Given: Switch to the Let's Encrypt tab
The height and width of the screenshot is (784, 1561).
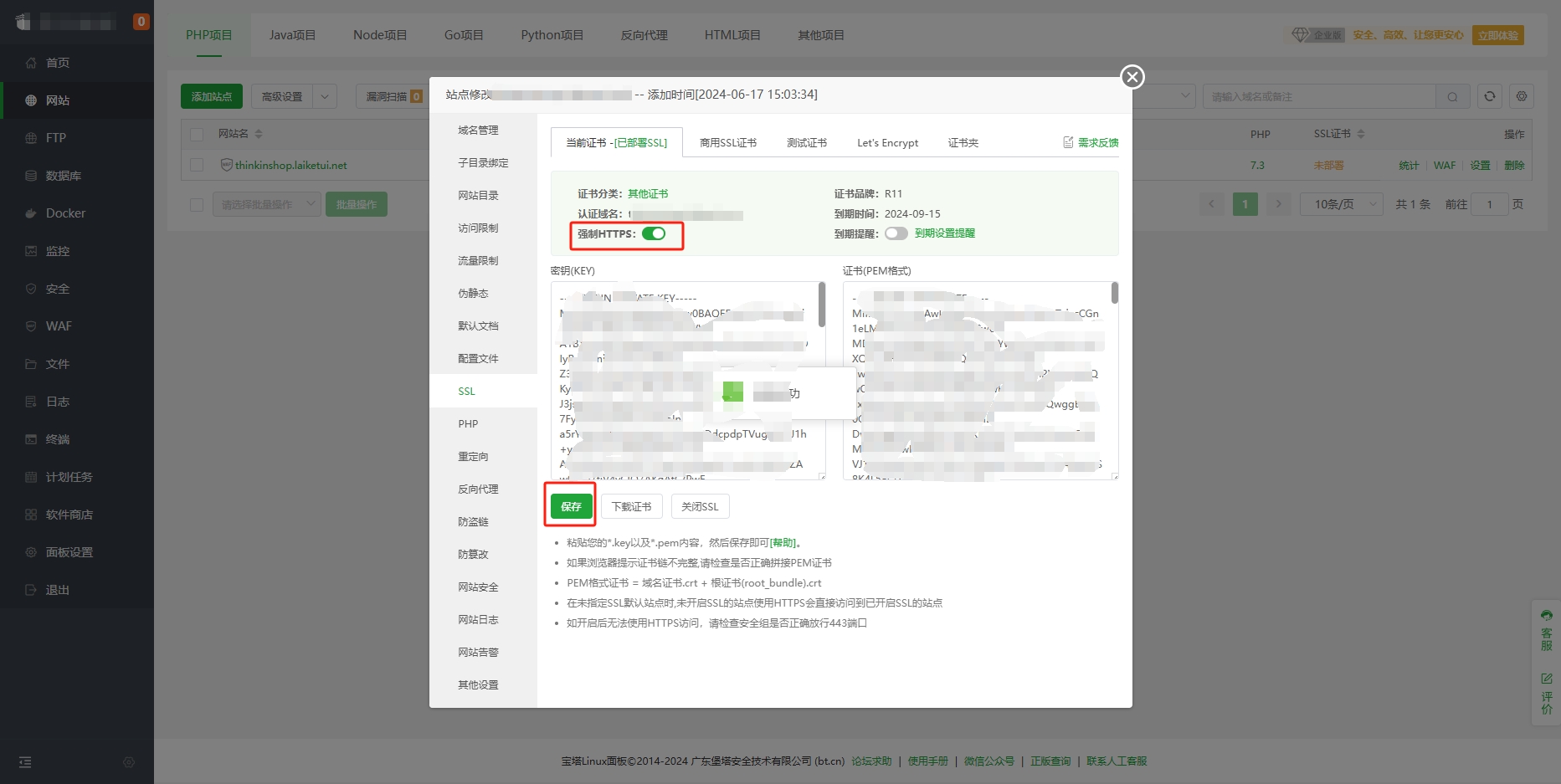Looking at the screenshot, I should point(887,143).
